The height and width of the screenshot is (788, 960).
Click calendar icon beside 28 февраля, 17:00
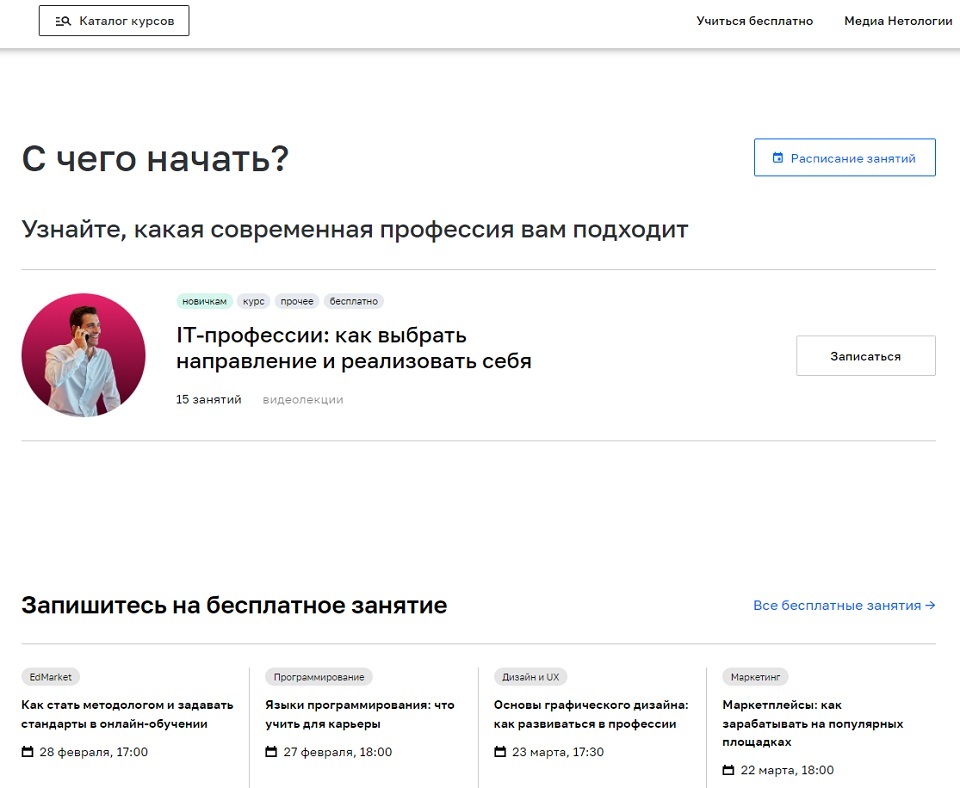[27, 752]
